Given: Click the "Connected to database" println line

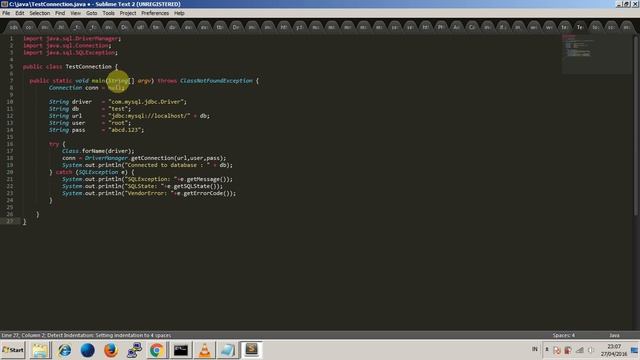Looking at the screenshot, I should [147, 165].
